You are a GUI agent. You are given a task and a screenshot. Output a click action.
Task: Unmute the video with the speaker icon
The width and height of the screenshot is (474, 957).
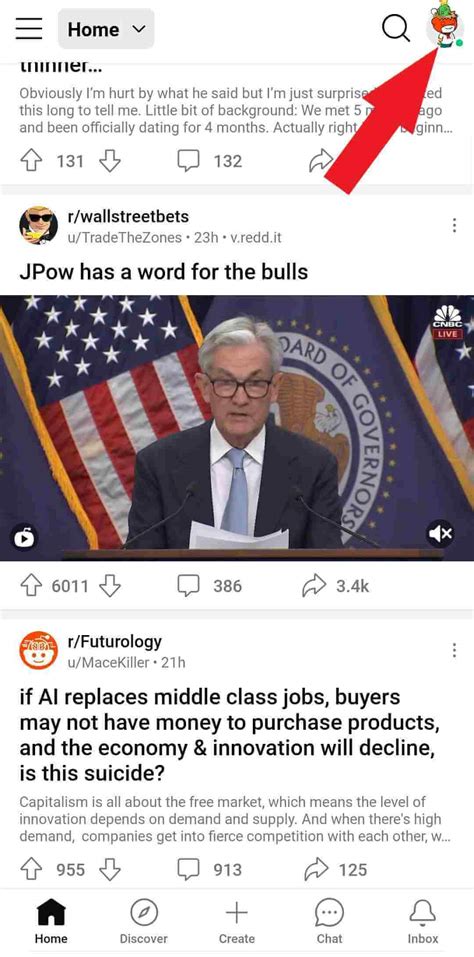(440, 533)
